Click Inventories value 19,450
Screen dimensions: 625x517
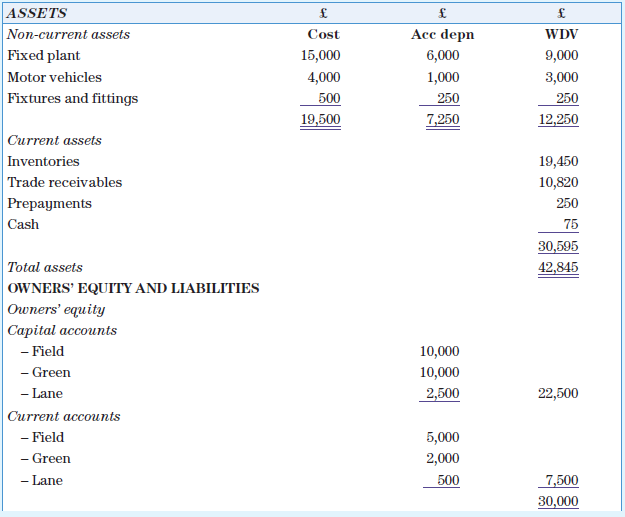(558, 161)
